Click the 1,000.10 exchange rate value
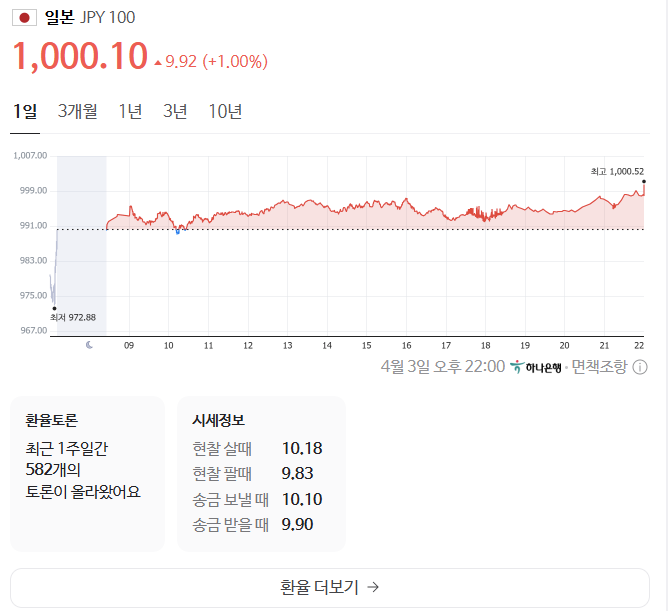Image resolution: width=668 pixels, height=611 pixels. [x=80, y=57]
